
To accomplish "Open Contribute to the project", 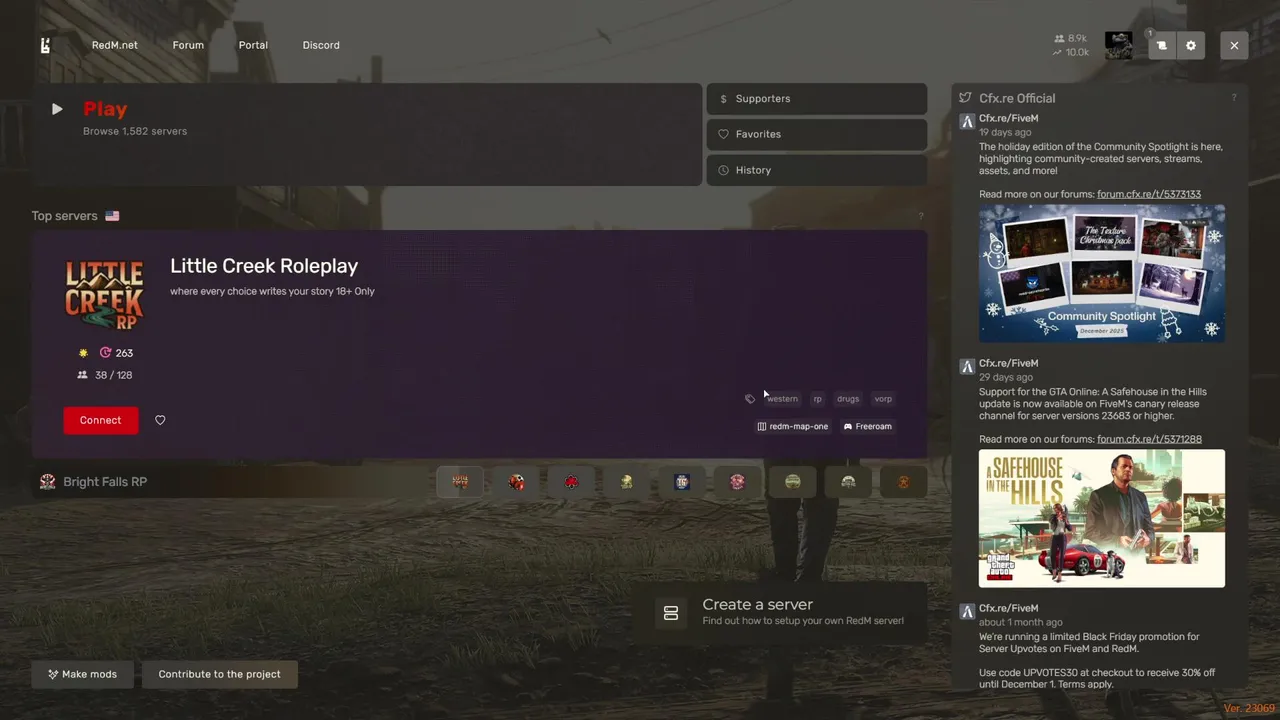I will click(x=220, y=674).
